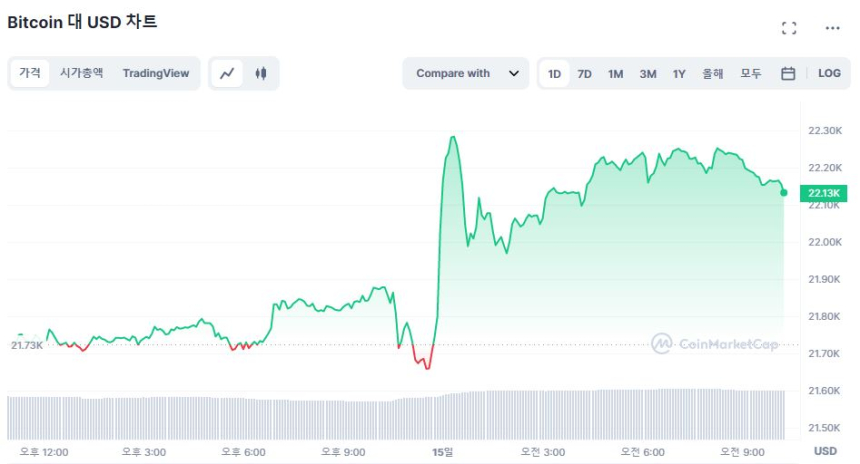Open the three-dot more options menu
860x464 pixels.
[832, 28]
